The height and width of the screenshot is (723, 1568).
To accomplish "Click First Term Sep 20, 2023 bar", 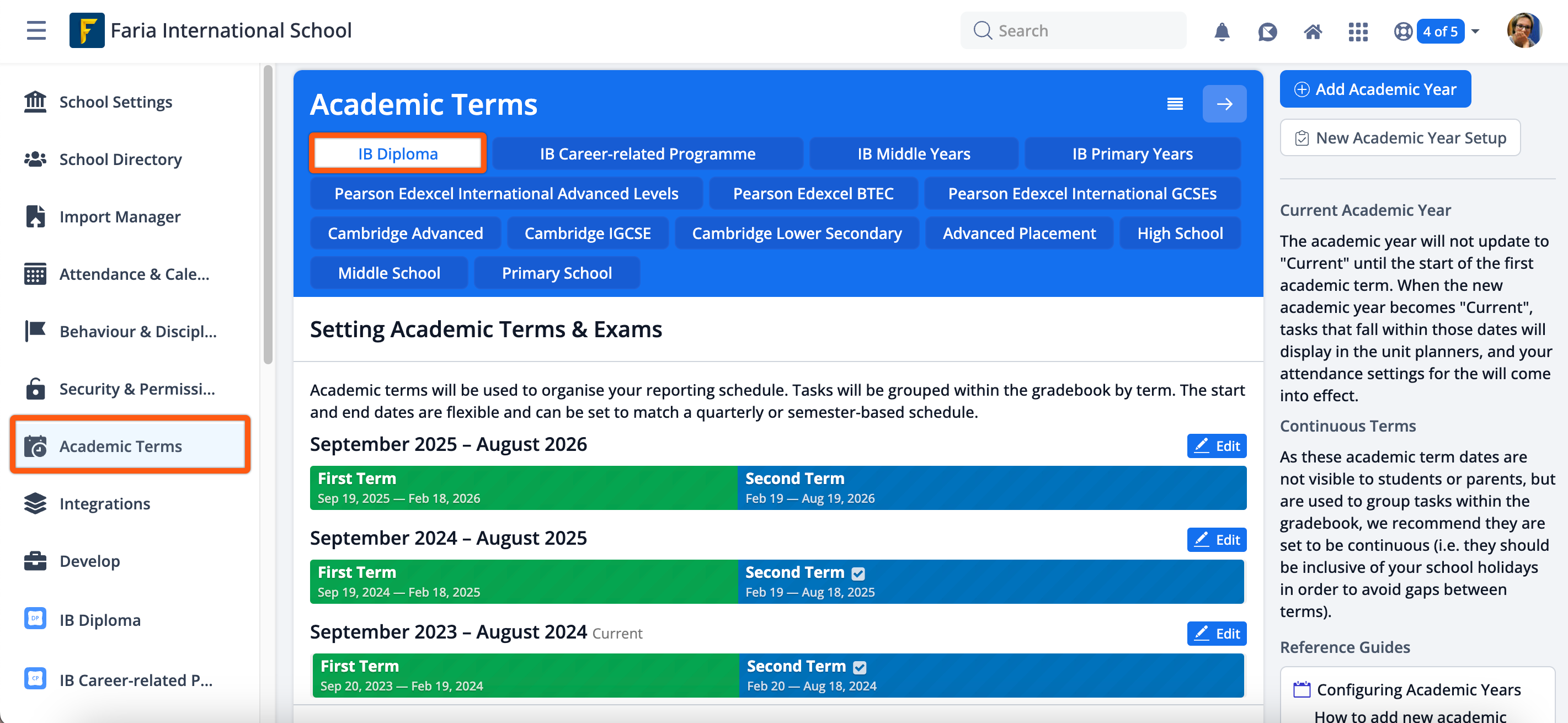I will [x=525, y=676].
